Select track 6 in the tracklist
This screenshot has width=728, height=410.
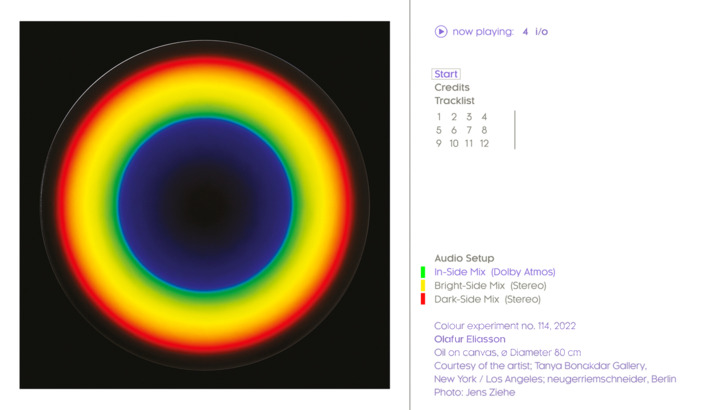pyautogui.click(x=454, y=130)
